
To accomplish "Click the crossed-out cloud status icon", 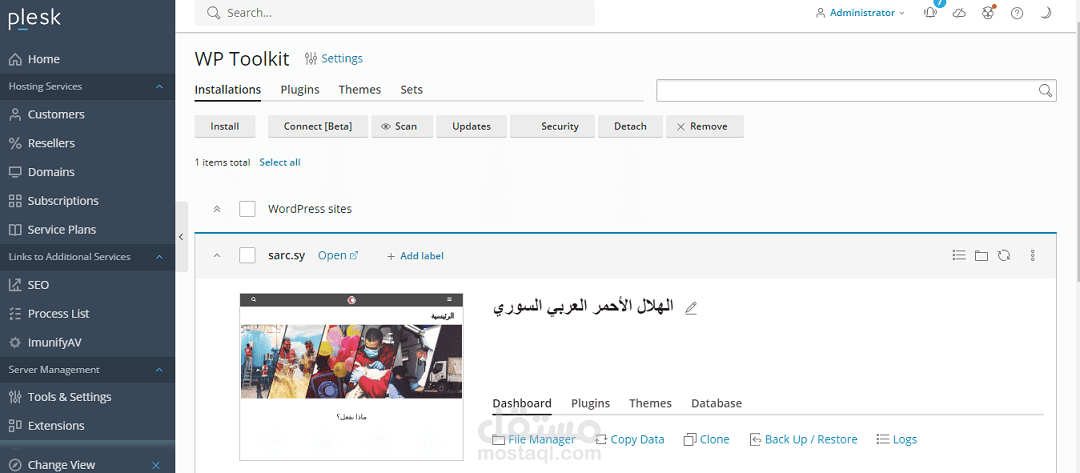I will click(x=959, y=13).
